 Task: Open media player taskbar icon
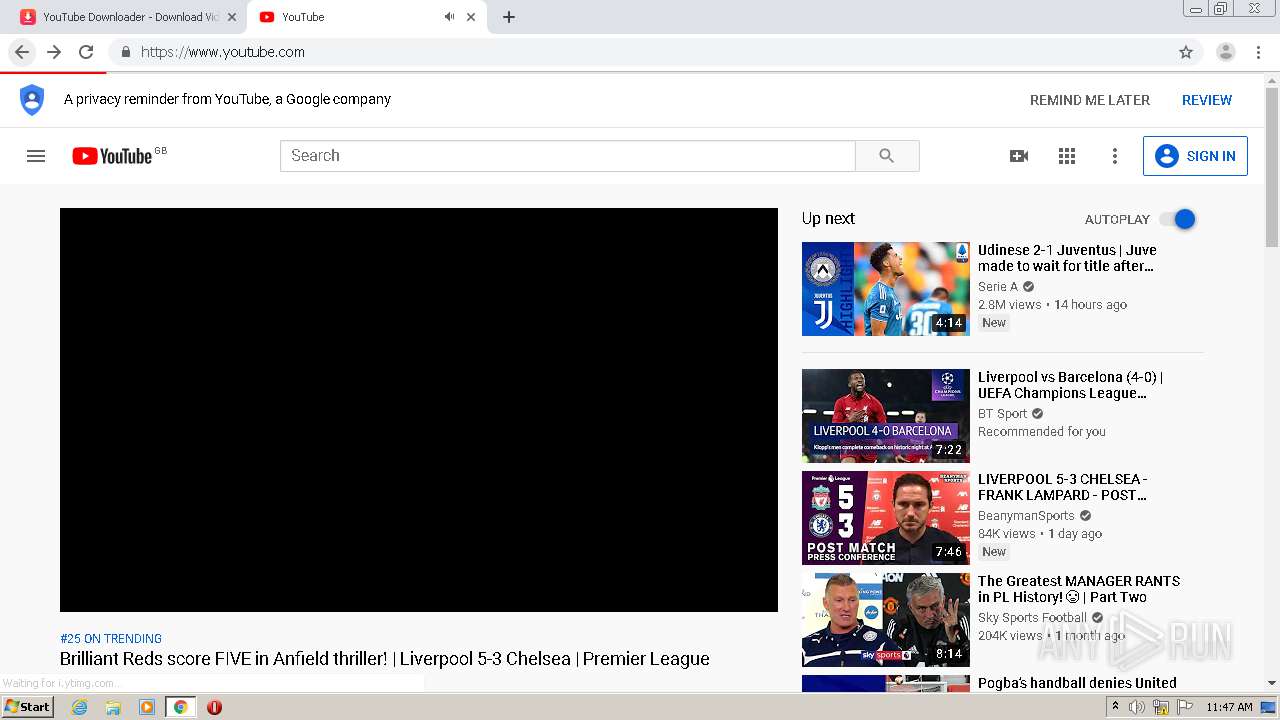click(x=147, y=707)
